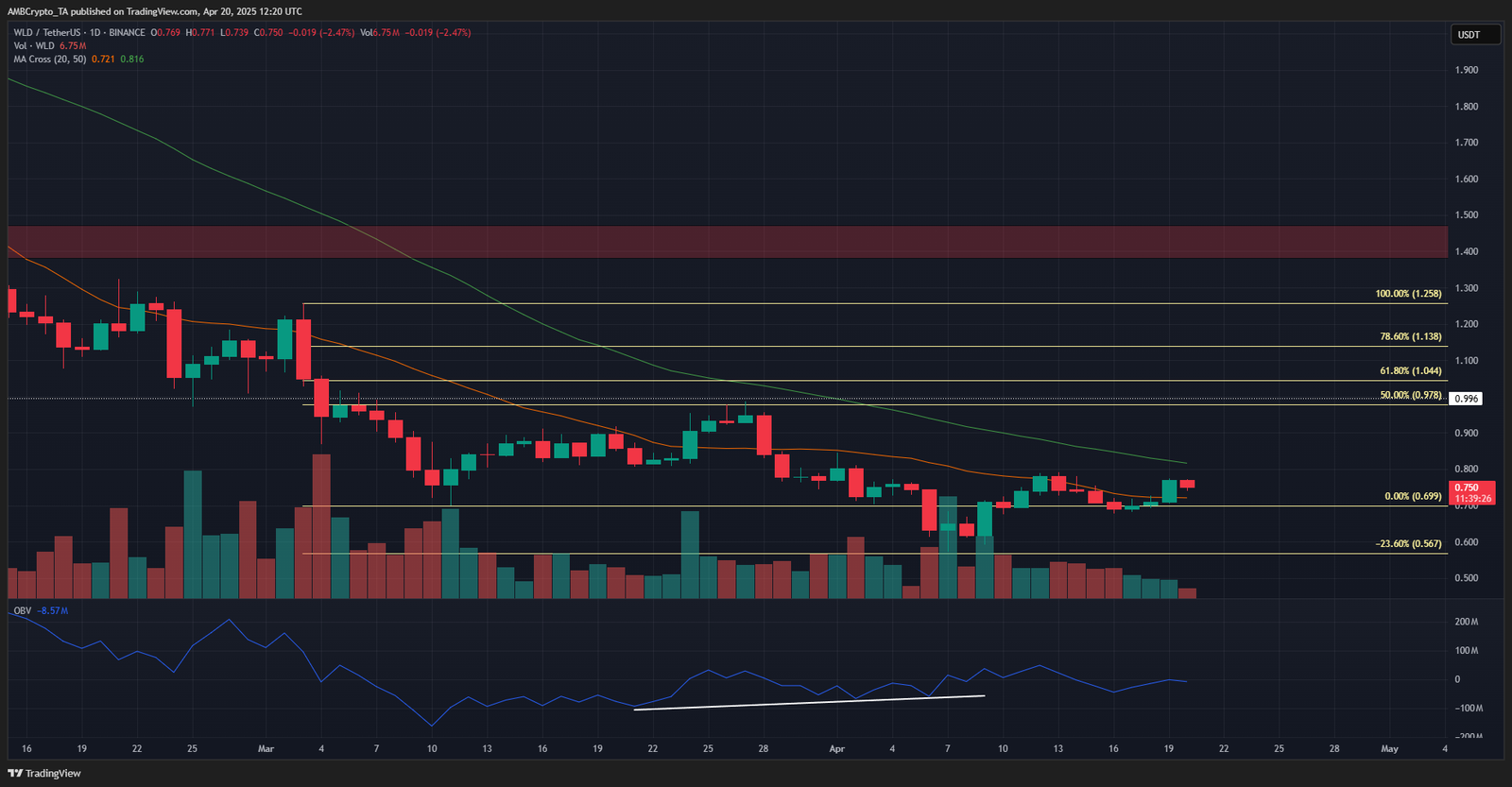Click the red resistance zone rectangle
The width and height of the screenshot is (1512, 787).
728,242
